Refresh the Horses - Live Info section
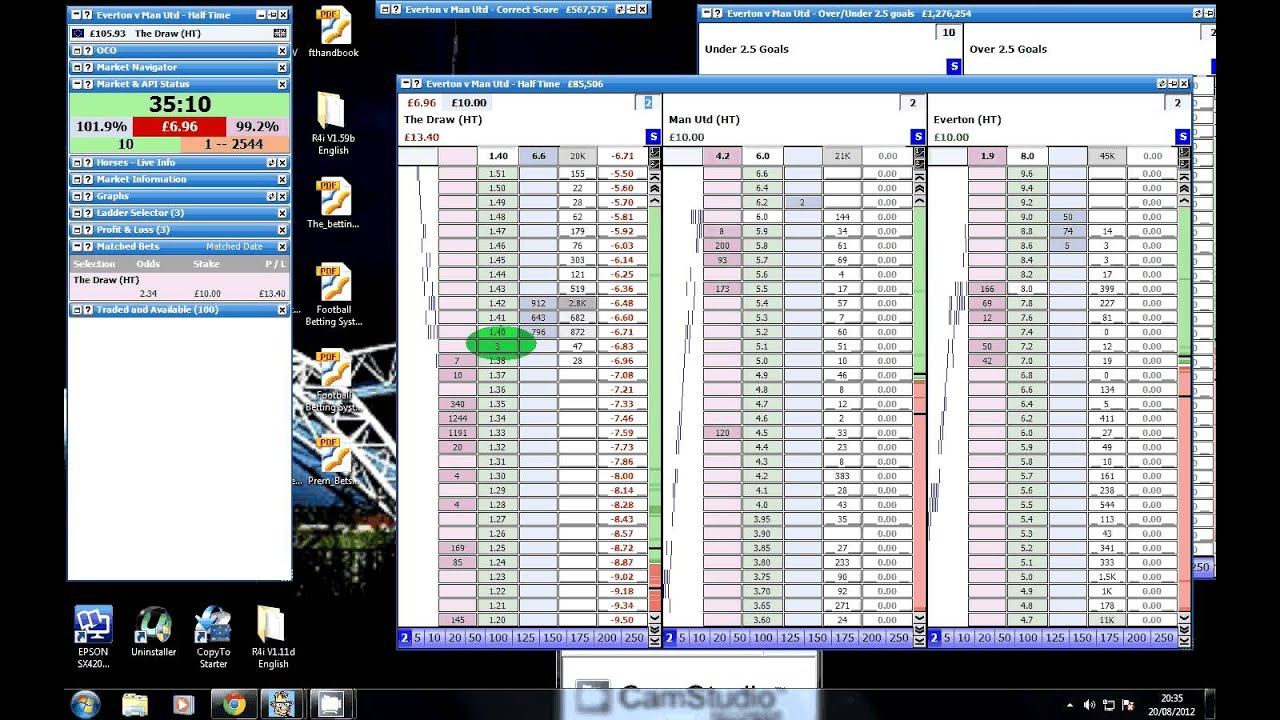The height and width of the screenshot is (720, 1280). [x=271, y=162]
